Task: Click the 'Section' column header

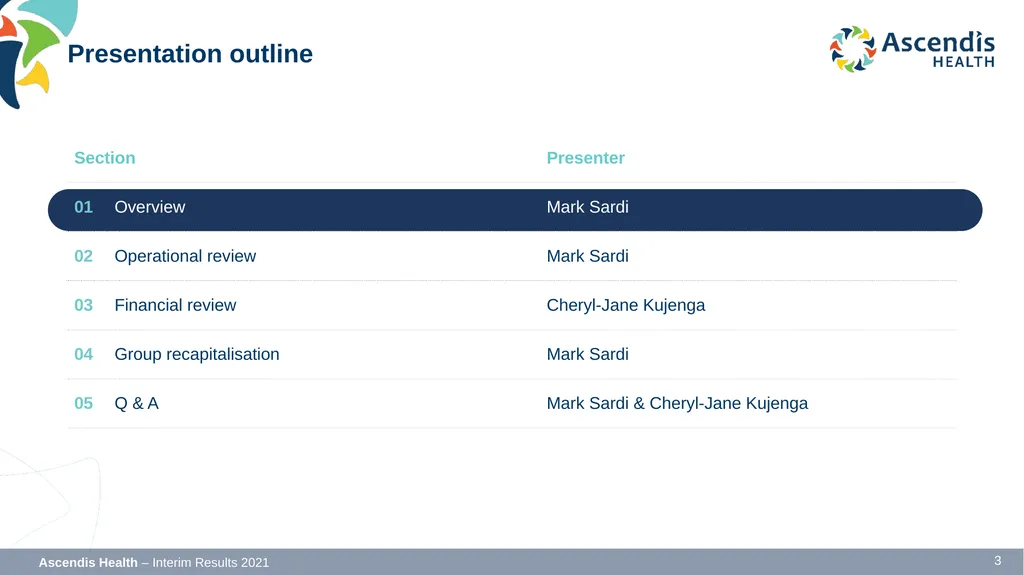Action: click(x=104, y=158)
